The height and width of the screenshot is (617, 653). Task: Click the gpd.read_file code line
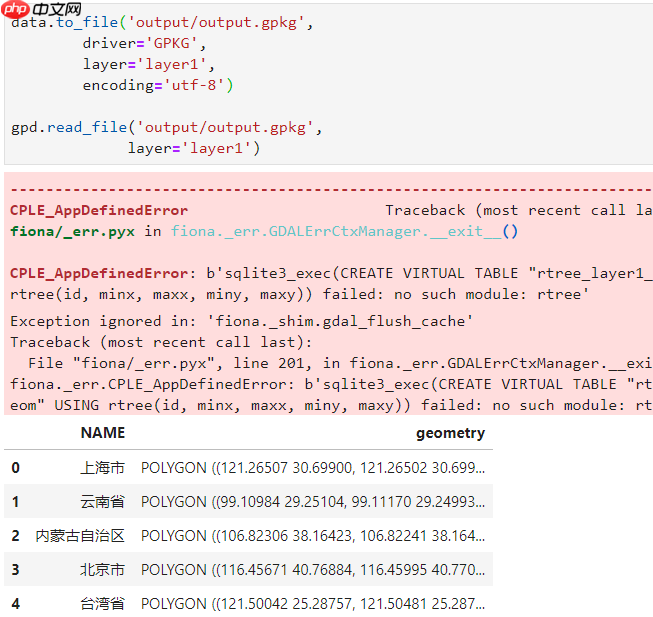point(166,127)
